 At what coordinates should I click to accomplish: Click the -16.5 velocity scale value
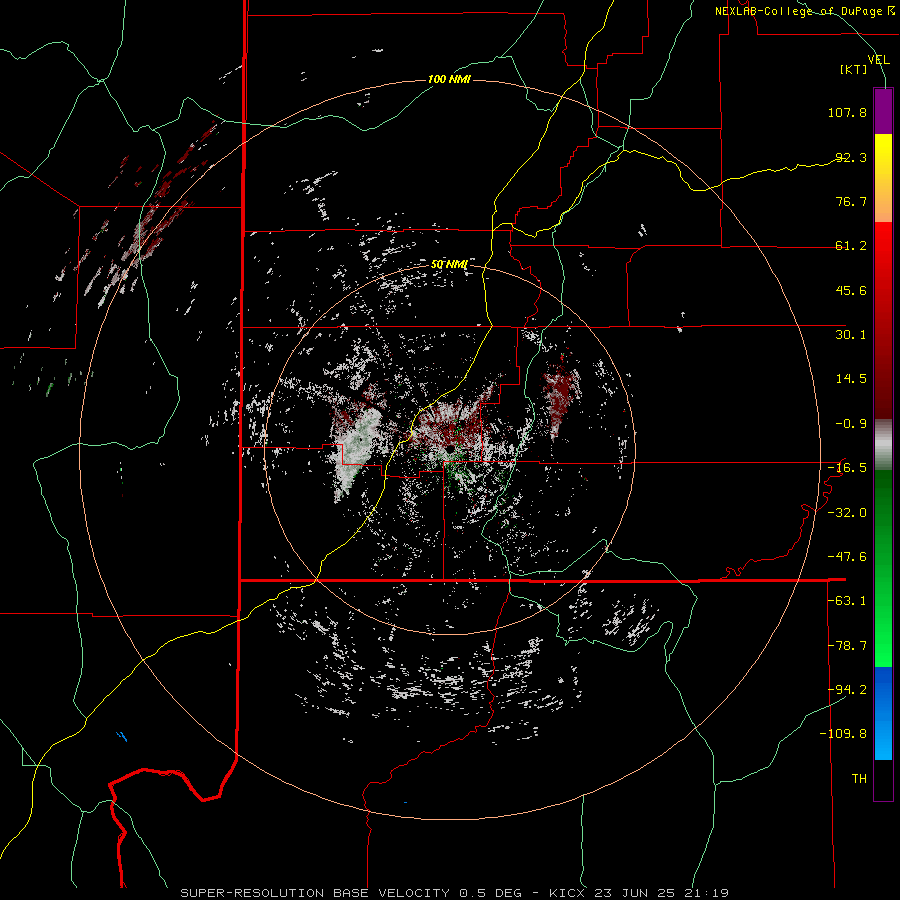pyautogui.click(x=847, y=468)
